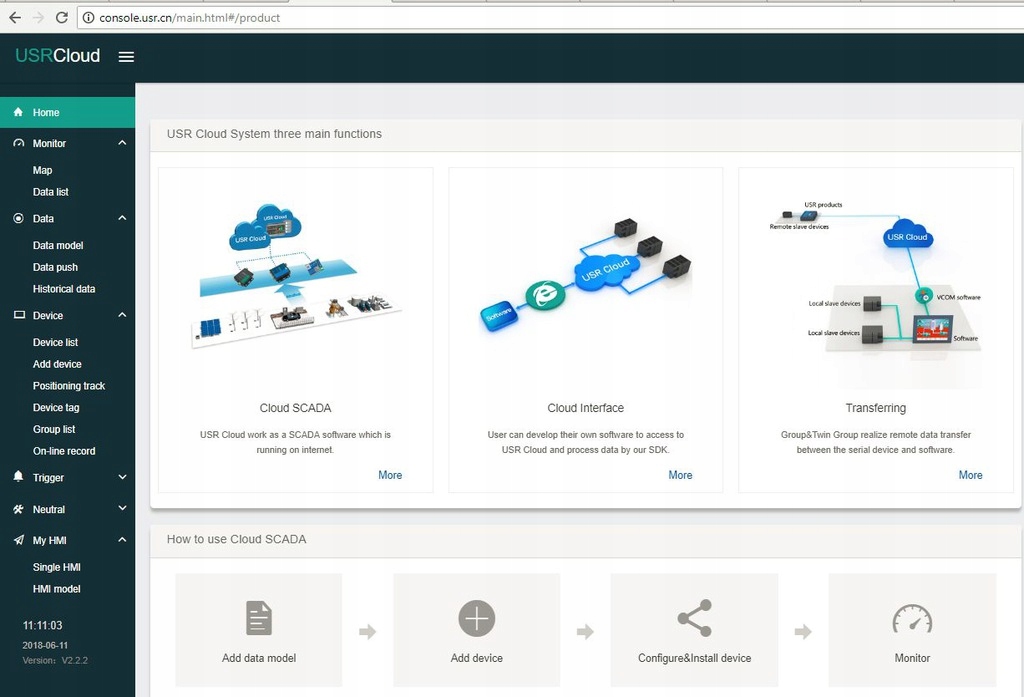Expand the Trigger section chevron
This screenshot has height=697, width=1024.
point(122,478)
